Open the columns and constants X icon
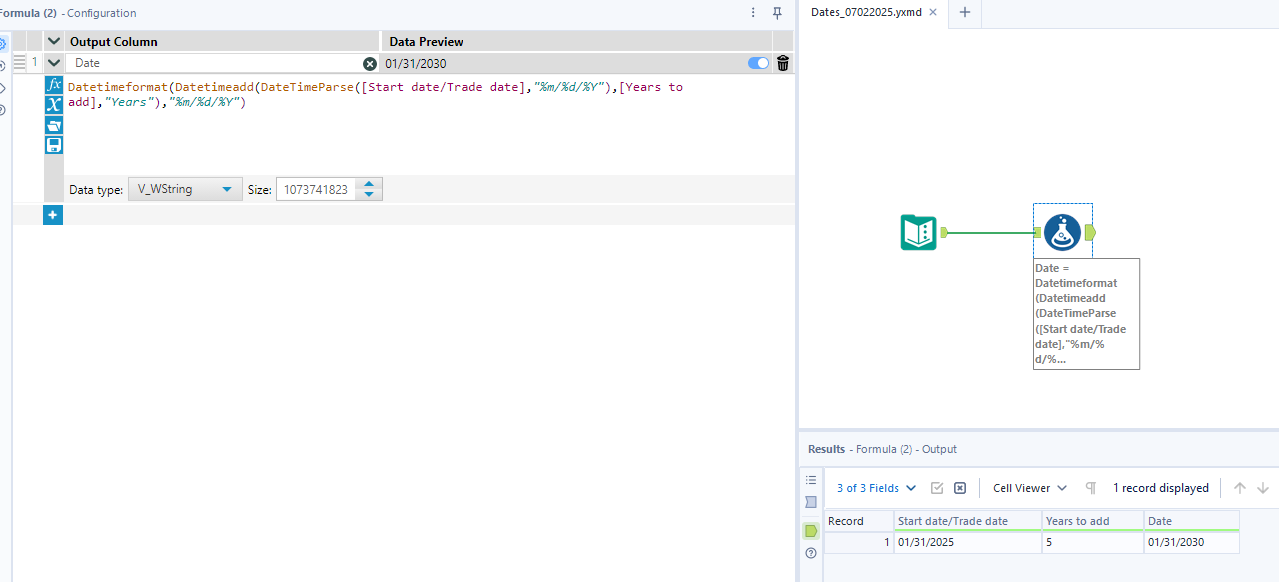 pos(53,104)
